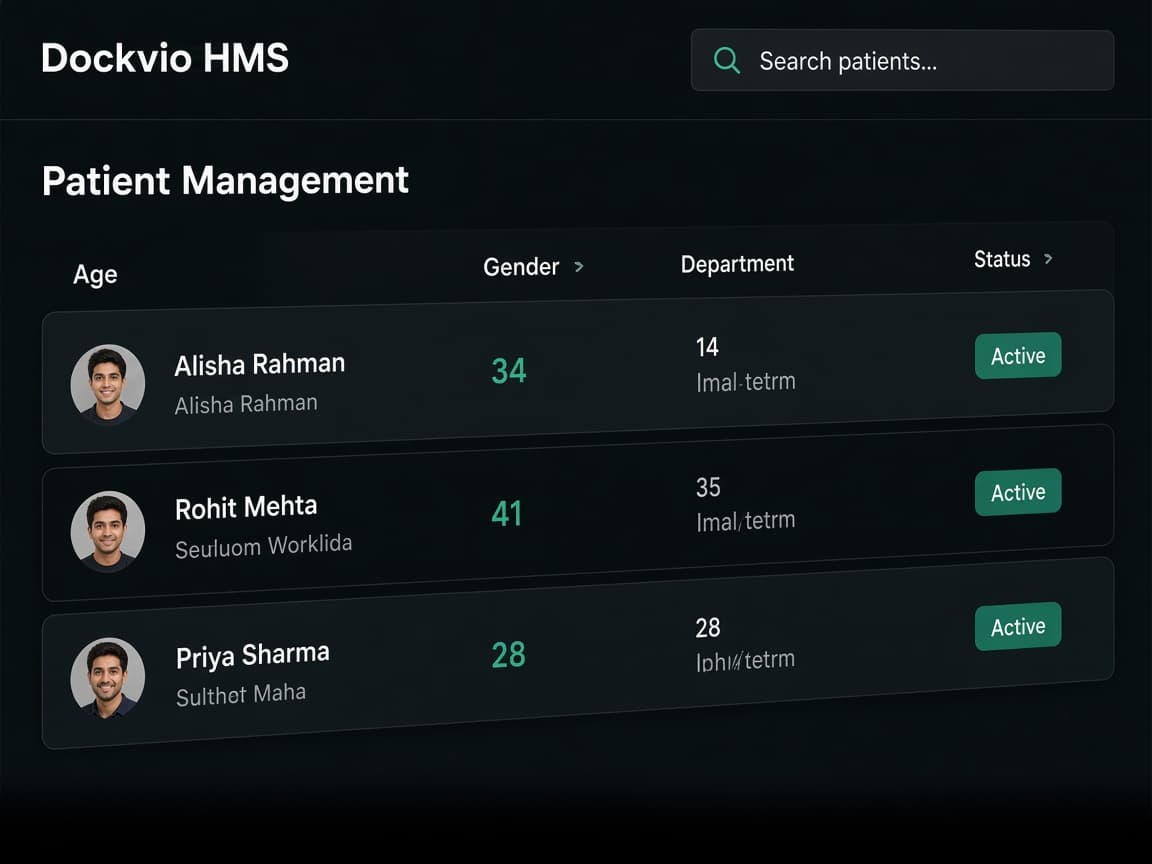Select the bold Alisha Rahman name
This screenshot has height=864, width=1152.
259,364
